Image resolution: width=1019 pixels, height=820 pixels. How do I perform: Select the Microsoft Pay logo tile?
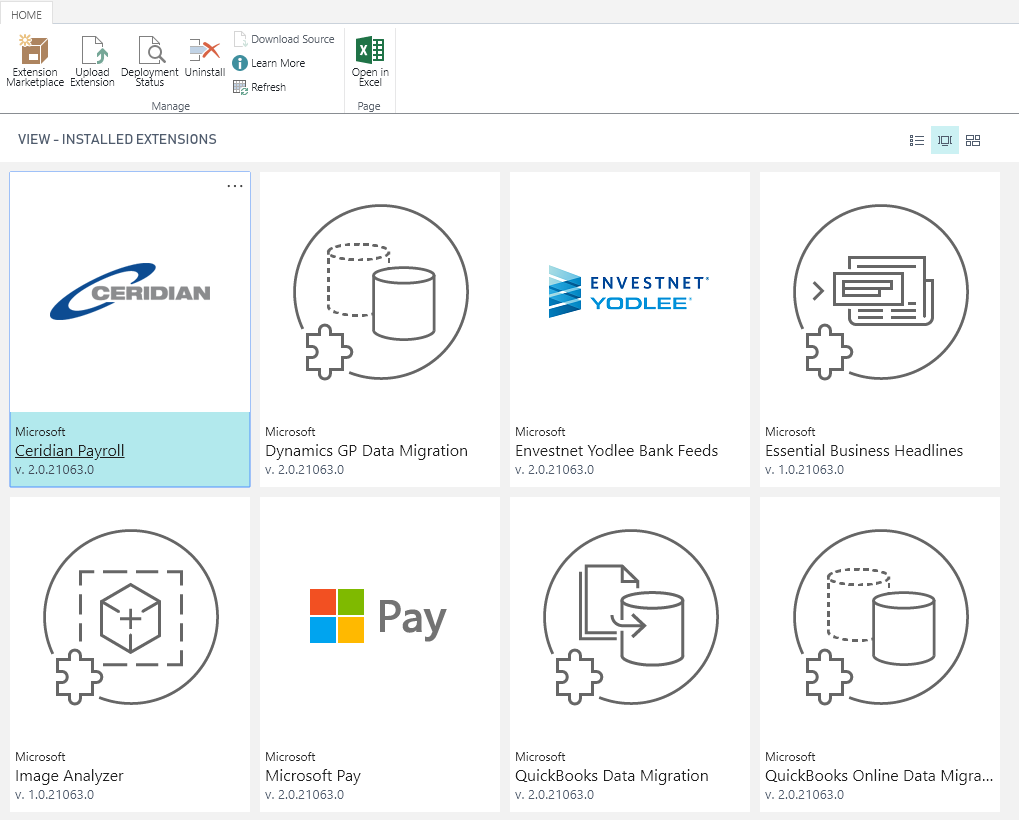click(378, 616)
